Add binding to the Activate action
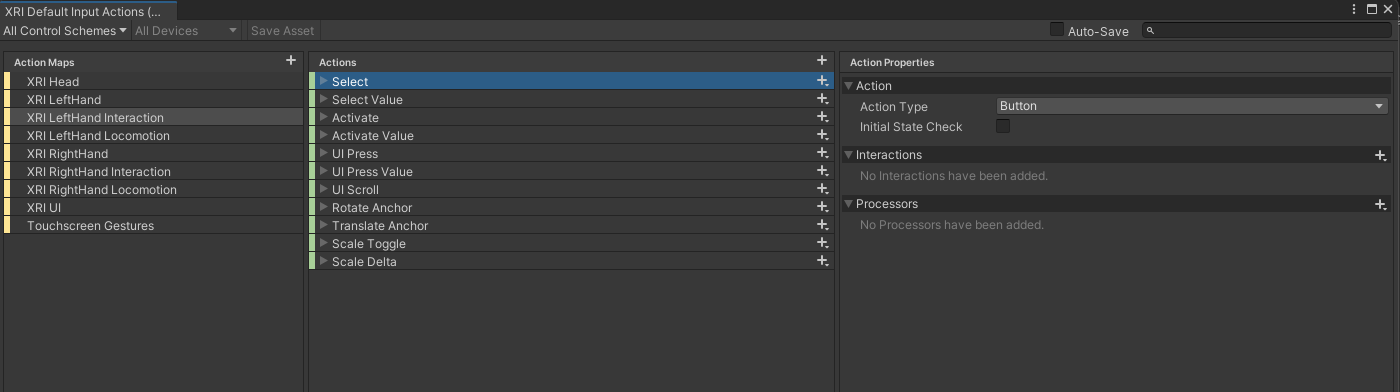Image resolution: width=1400 pixels, height=392 pixels. coord(822,117)
